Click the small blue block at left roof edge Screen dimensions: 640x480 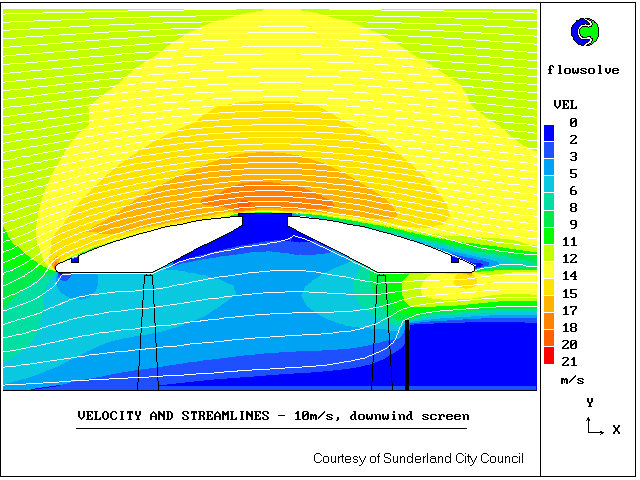pyautogui.click(x=75, y=259)
